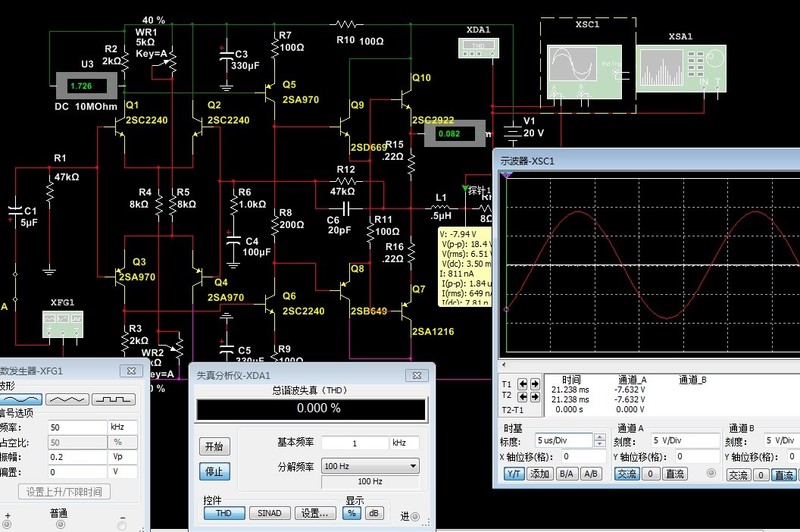Choose the square waveform button
Image resolution: width=800 pixels, height=532 pixels.
[x=112, y=398]
